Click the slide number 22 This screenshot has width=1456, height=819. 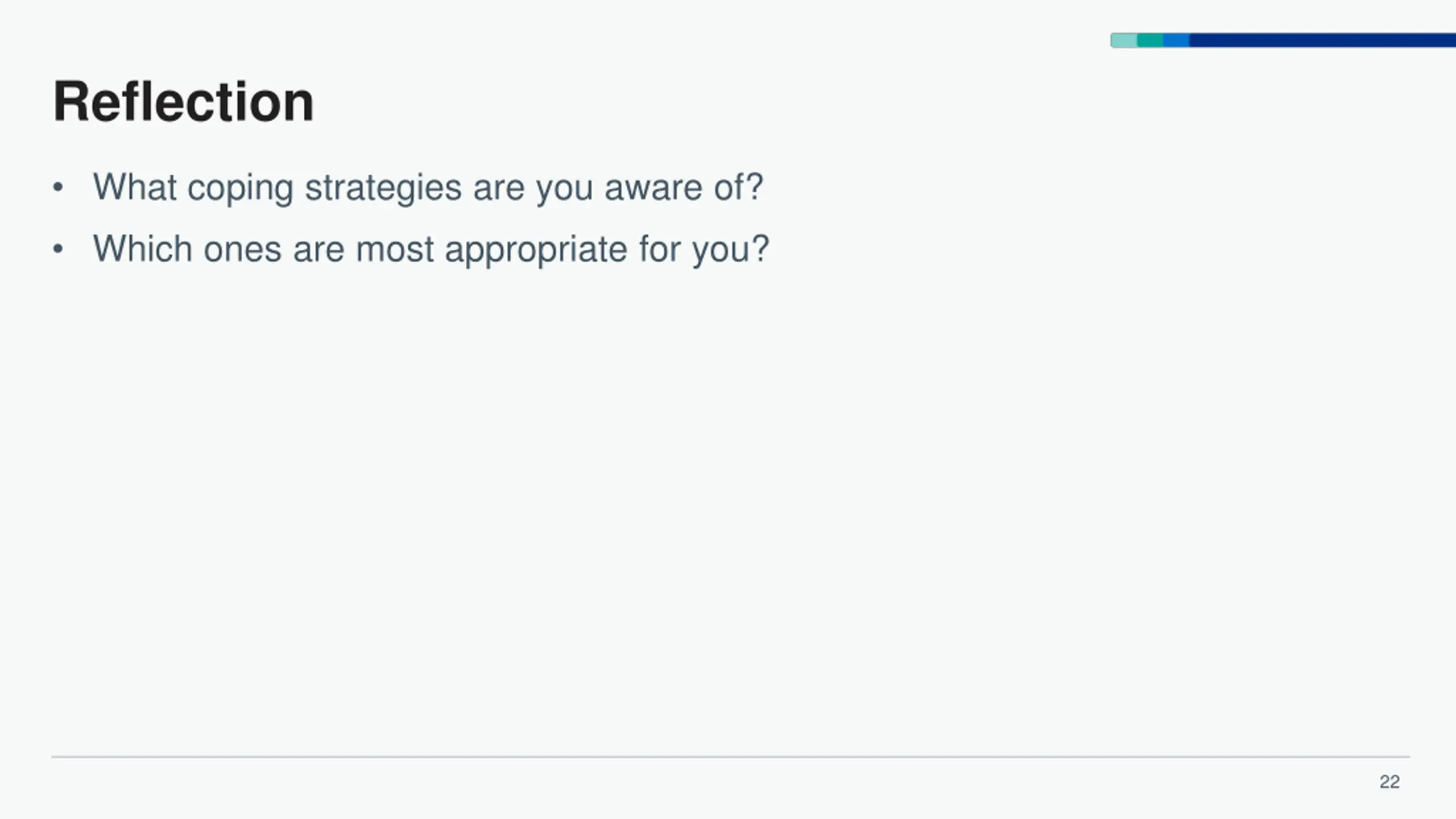click(x=1389, y=782)
